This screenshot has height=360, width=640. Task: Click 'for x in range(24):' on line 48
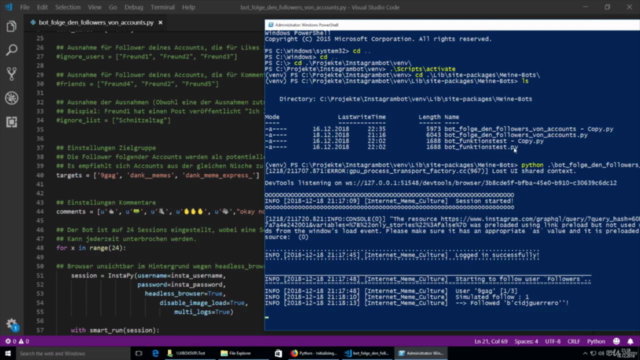coord(91,248)
